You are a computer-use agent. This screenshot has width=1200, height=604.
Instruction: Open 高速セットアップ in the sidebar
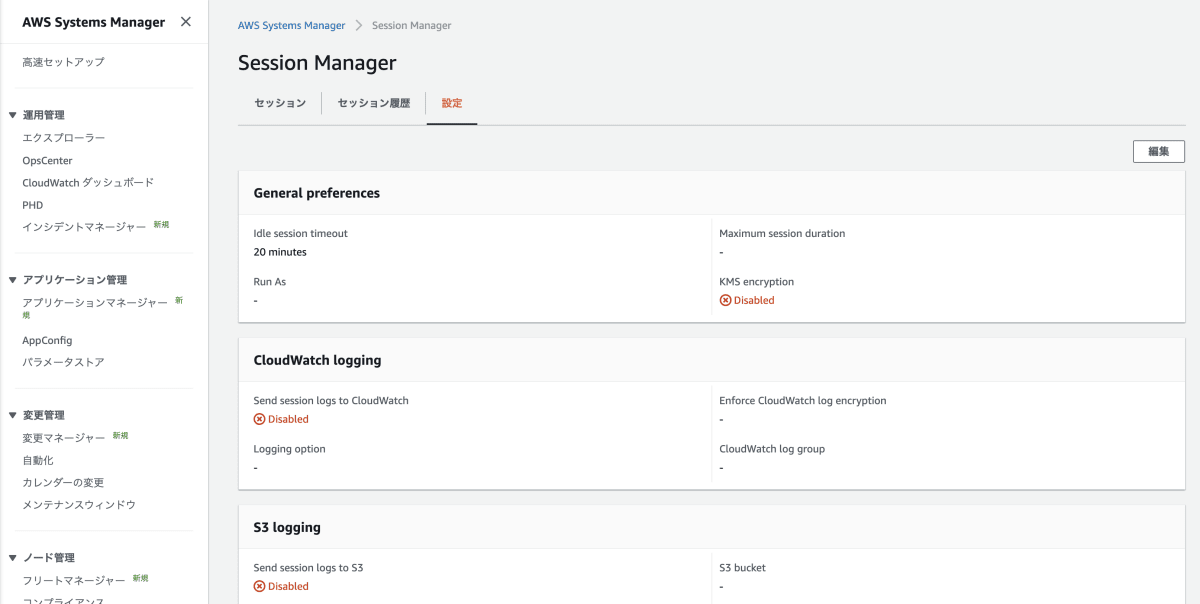(x=63, y=62)
